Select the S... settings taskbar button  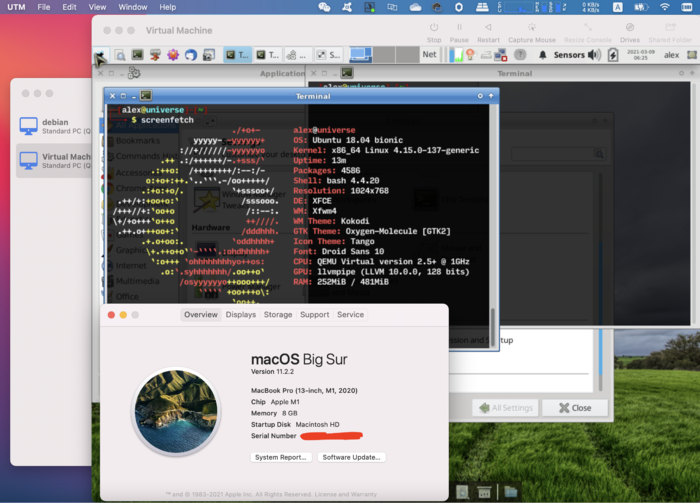coord(329,55)
